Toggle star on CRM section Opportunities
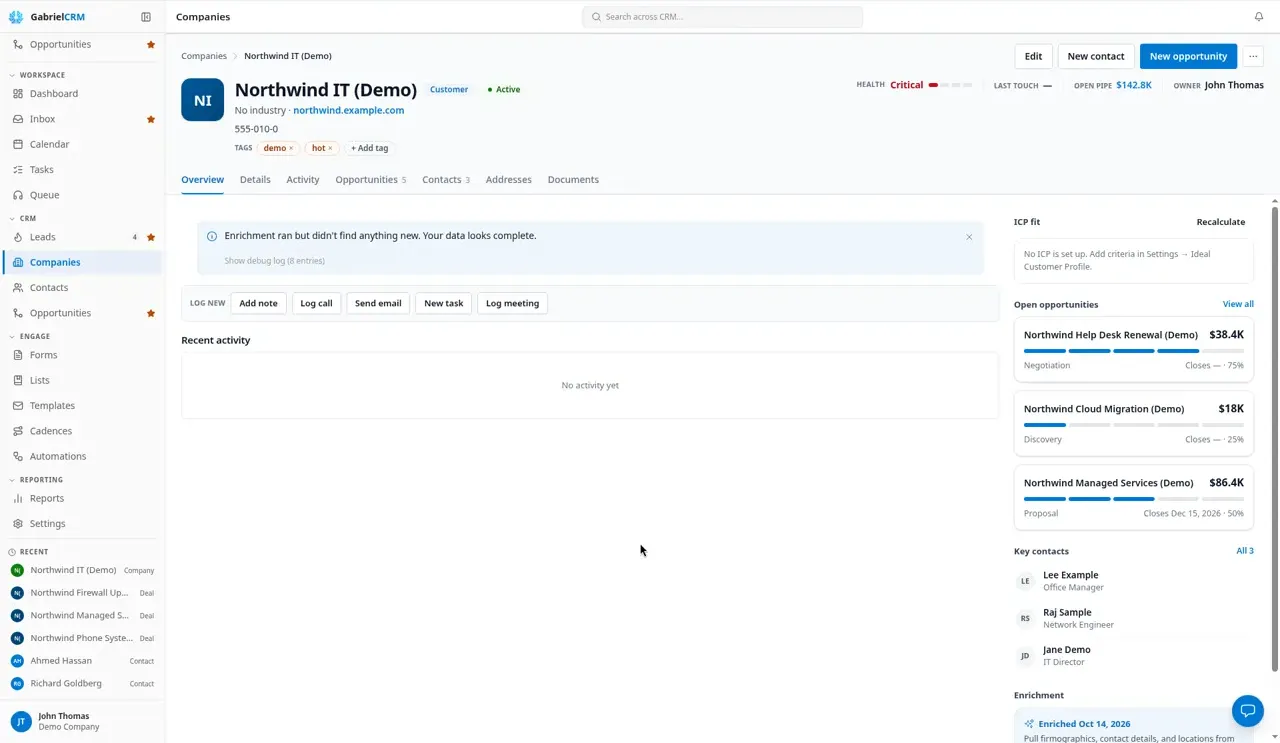 151,313
